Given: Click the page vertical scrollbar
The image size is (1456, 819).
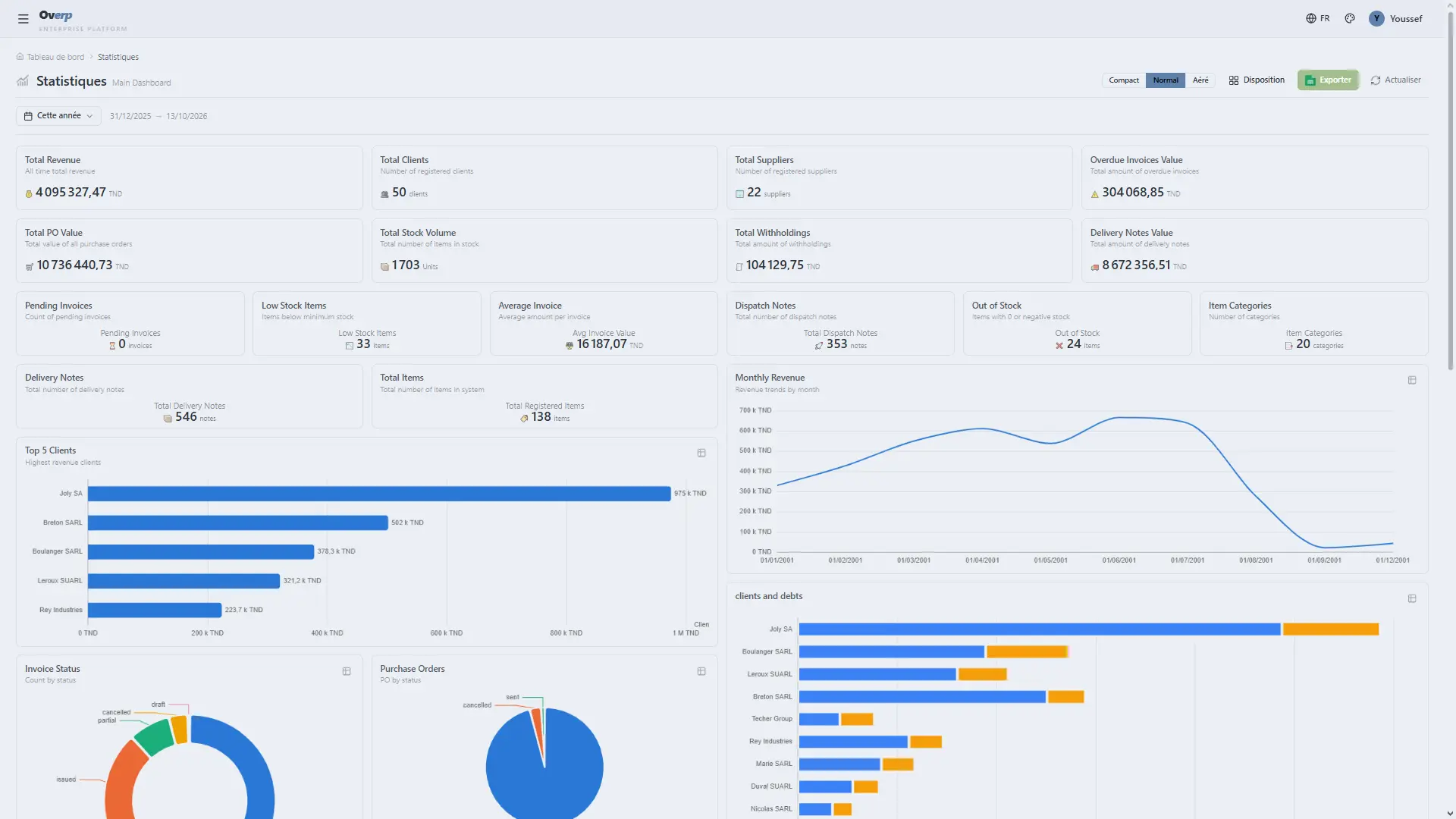Looking at the screenshot, I should [1450, 190].
